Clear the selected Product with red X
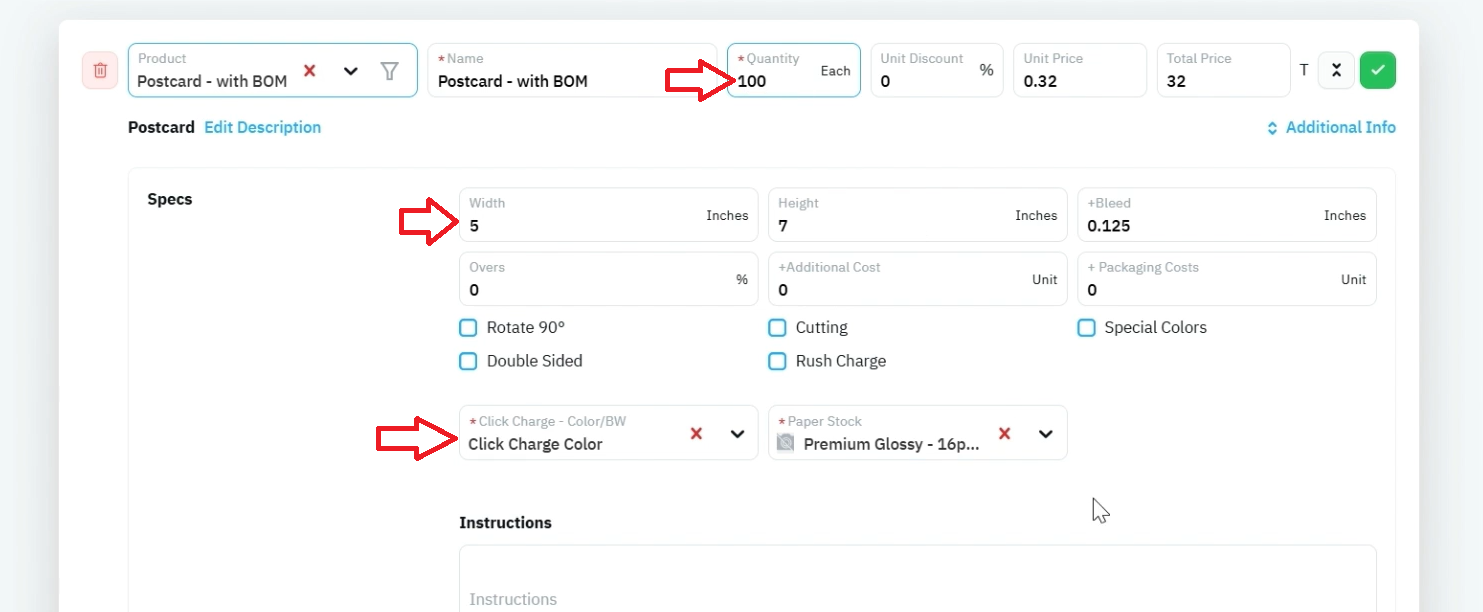The height and width of the screenshot is (612, 1483). (x=310, y=70)
